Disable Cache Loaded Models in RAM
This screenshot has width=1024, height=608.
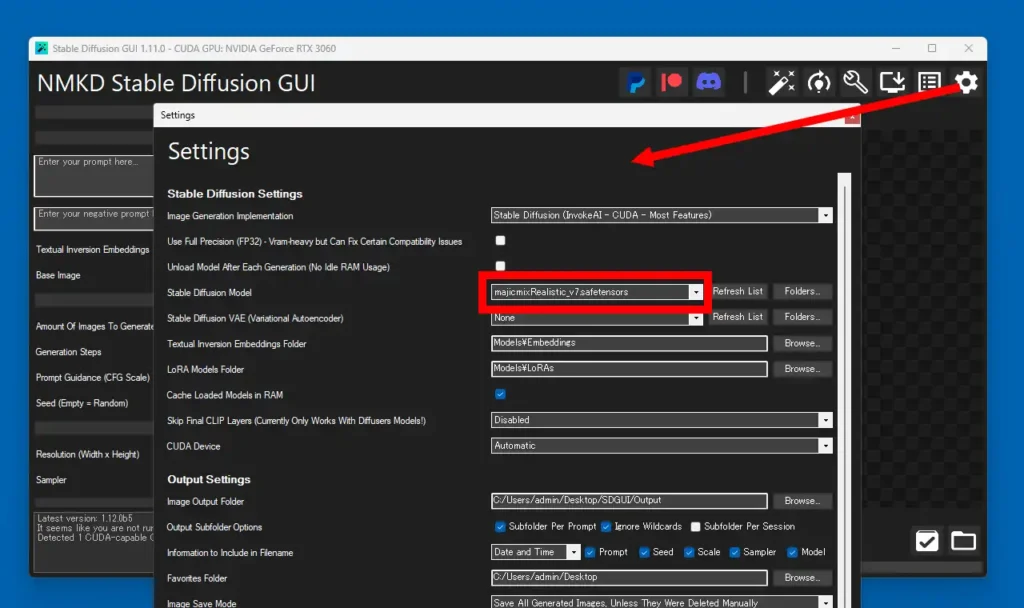pyautogui.click(x=500, y=394)
